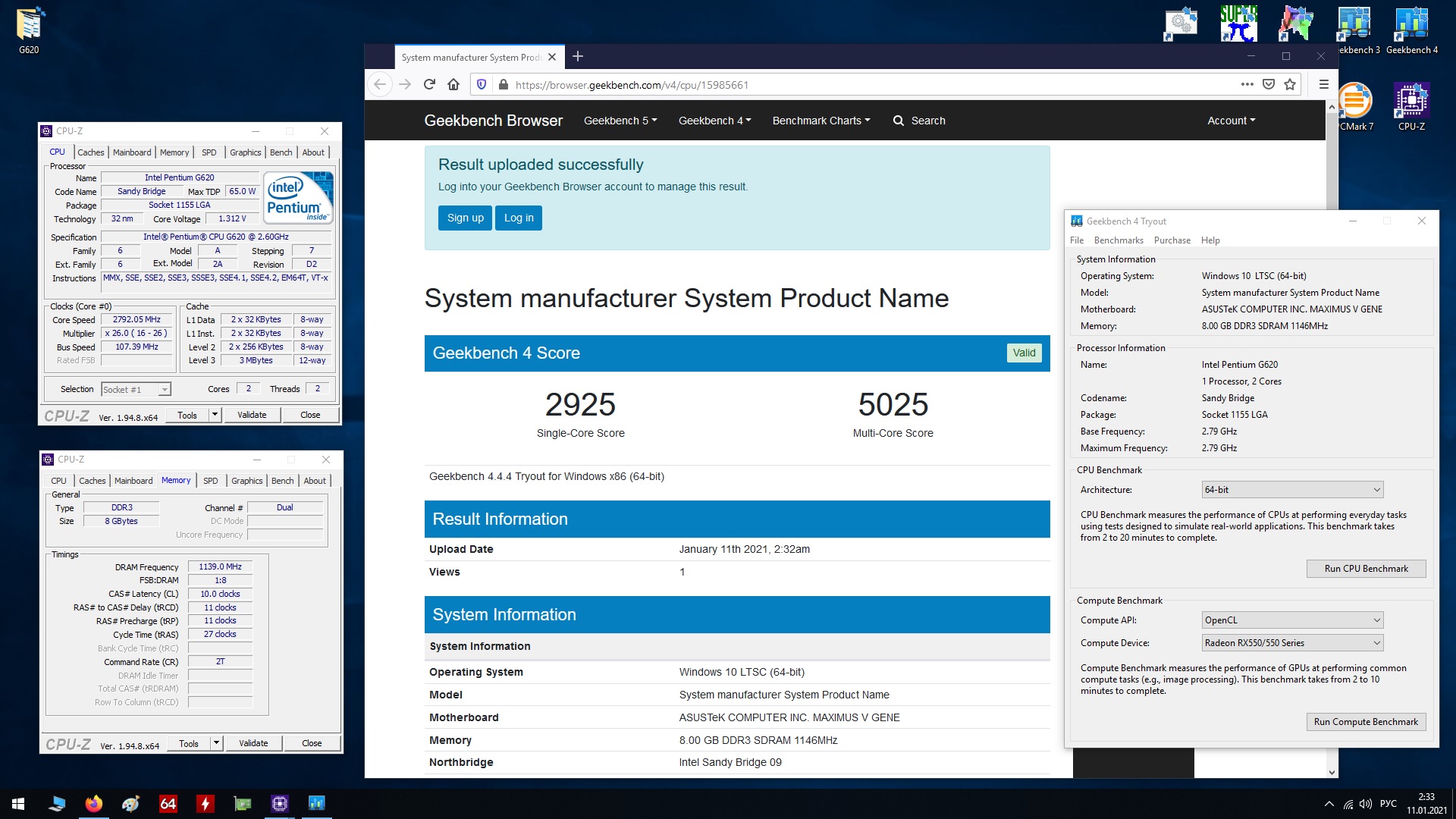Switch input language via РУС indicator
1456x819 pixels.
(x=1389, y=804)
